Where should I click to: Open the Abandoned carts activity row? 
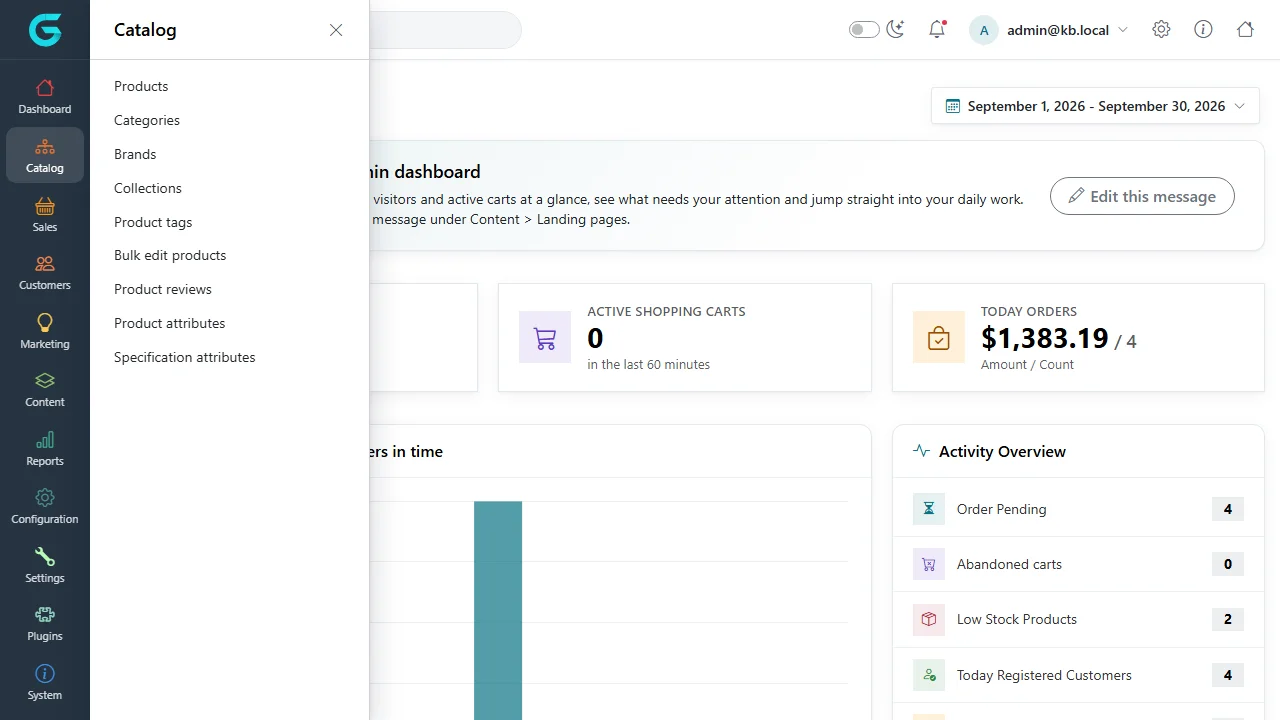[x=1078, y=564]
